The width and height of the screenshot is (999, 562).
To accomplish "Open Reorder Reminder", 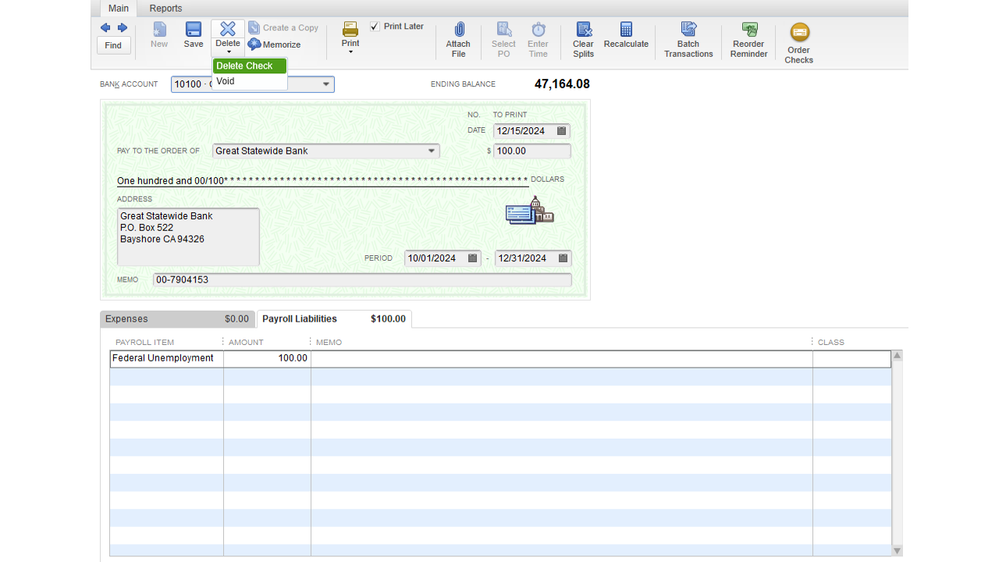I will pos(749,40).
